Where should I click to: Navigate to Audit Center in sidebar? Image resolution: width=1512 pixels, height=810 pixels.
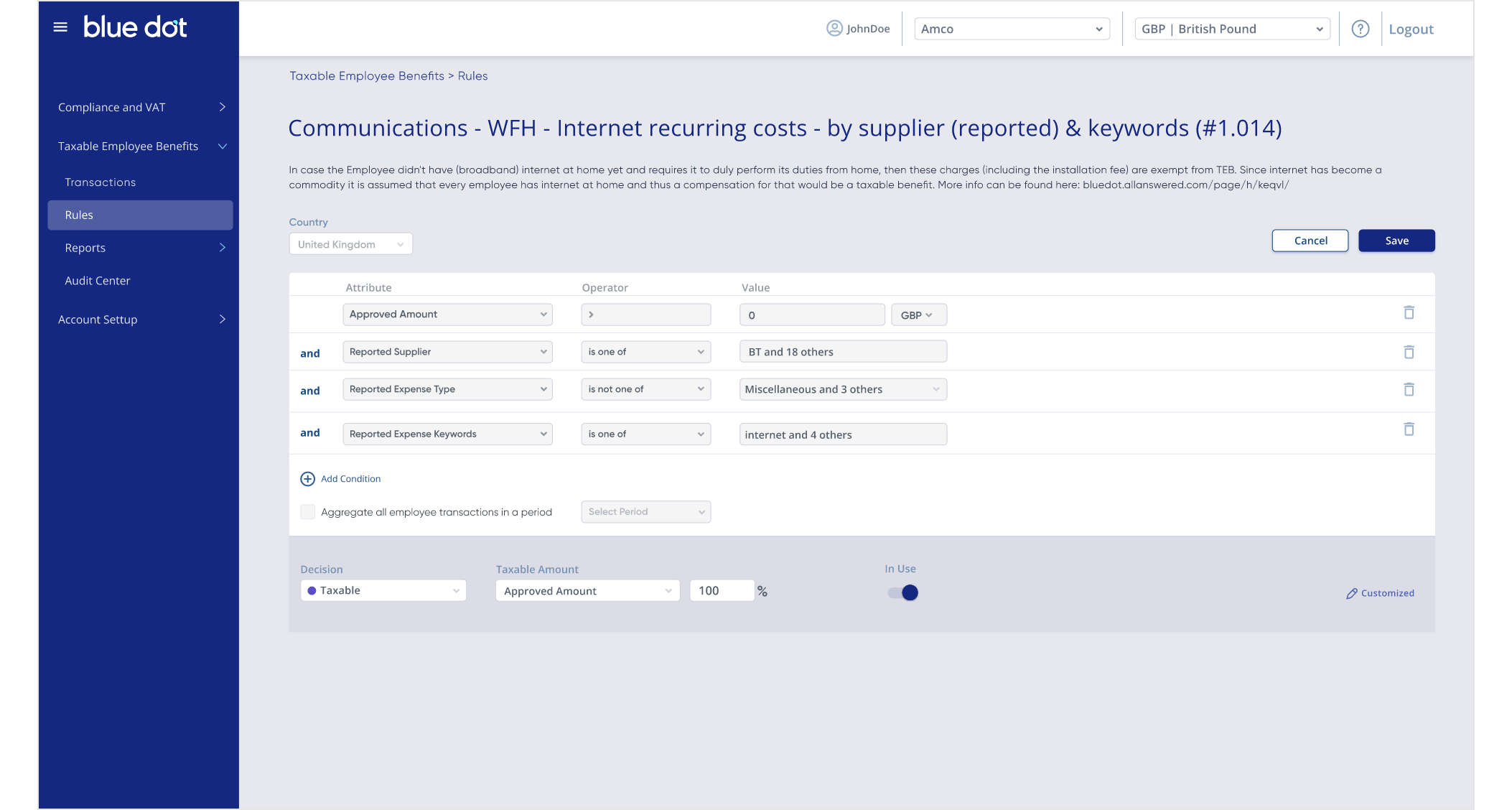click(x=98, y=280)
